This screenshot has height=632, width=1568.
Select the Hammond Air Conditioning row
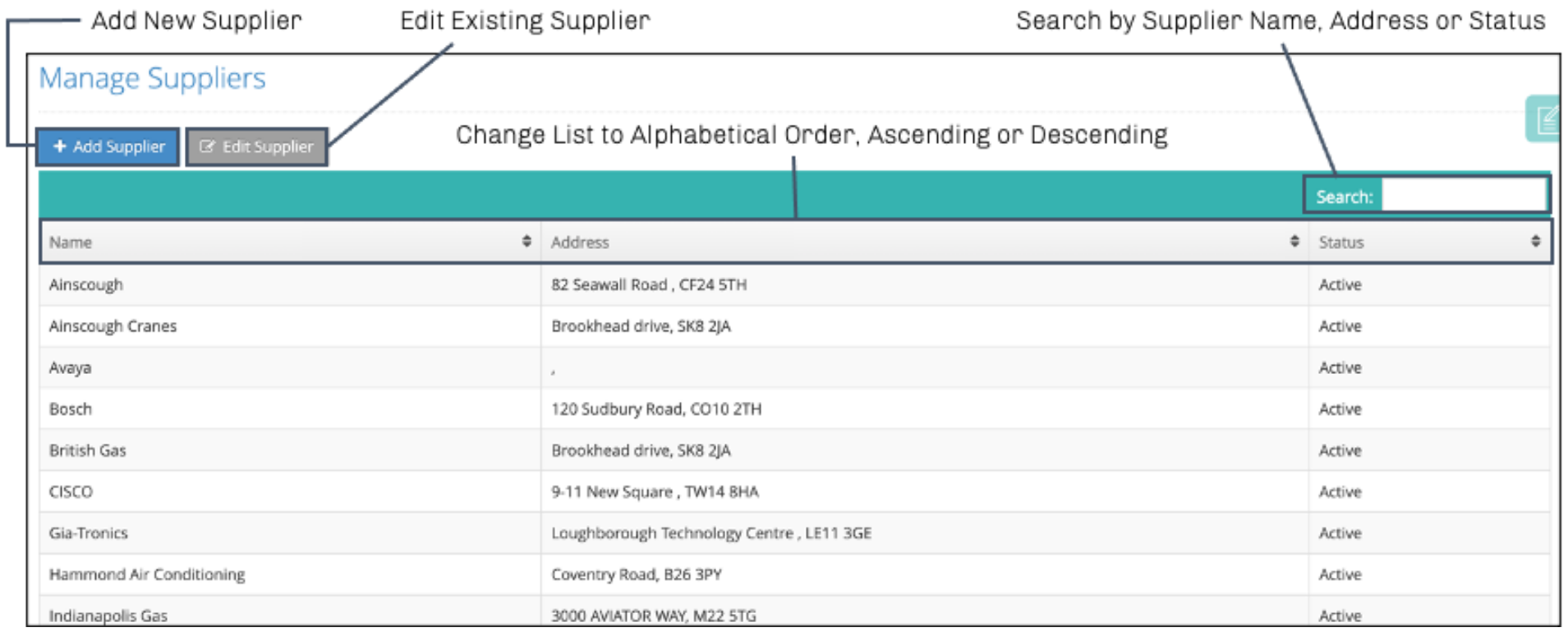click(795, 574)
